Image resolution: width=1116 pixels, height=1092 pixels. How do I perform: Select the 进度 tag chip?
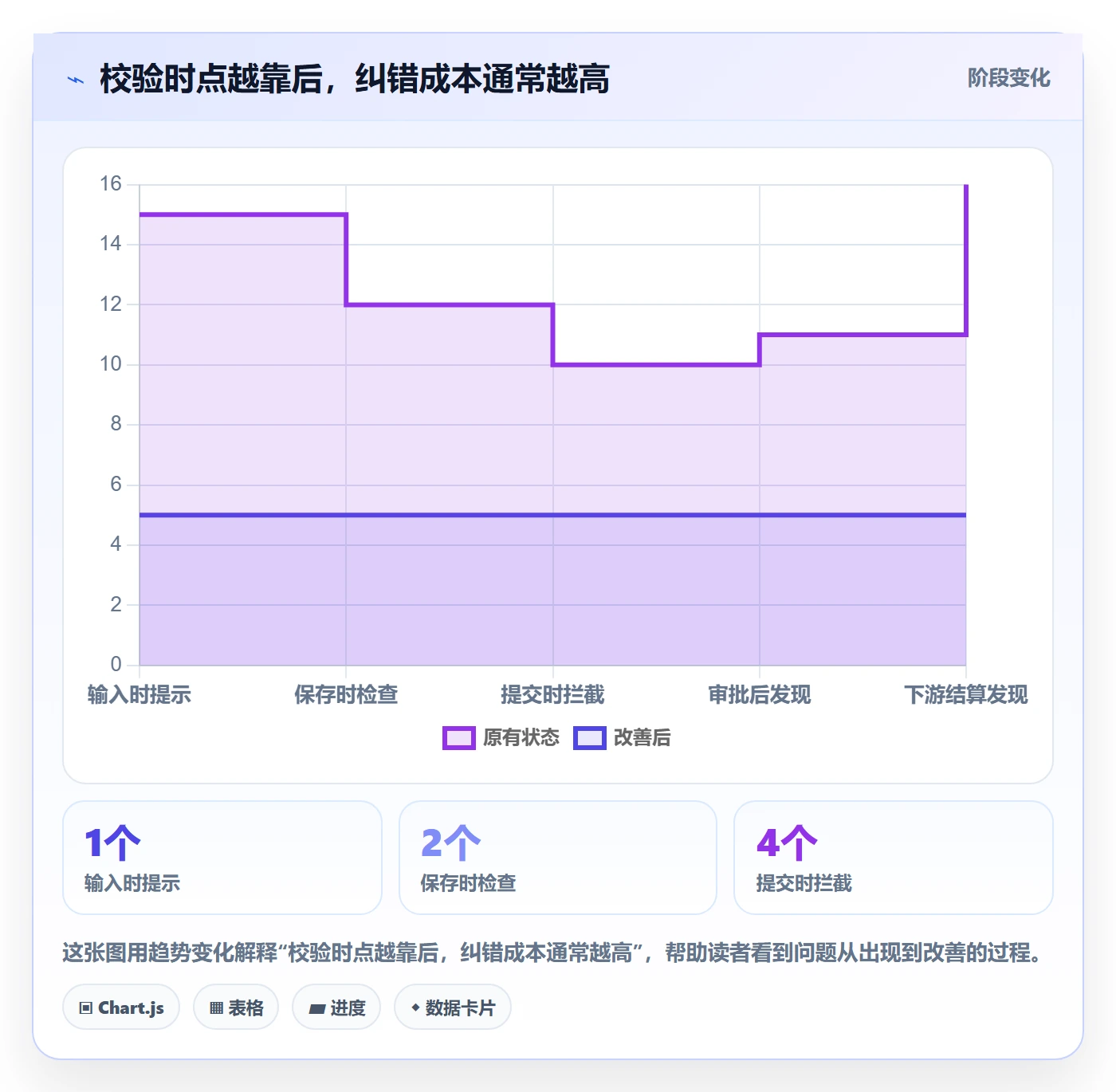point(336,1008)
